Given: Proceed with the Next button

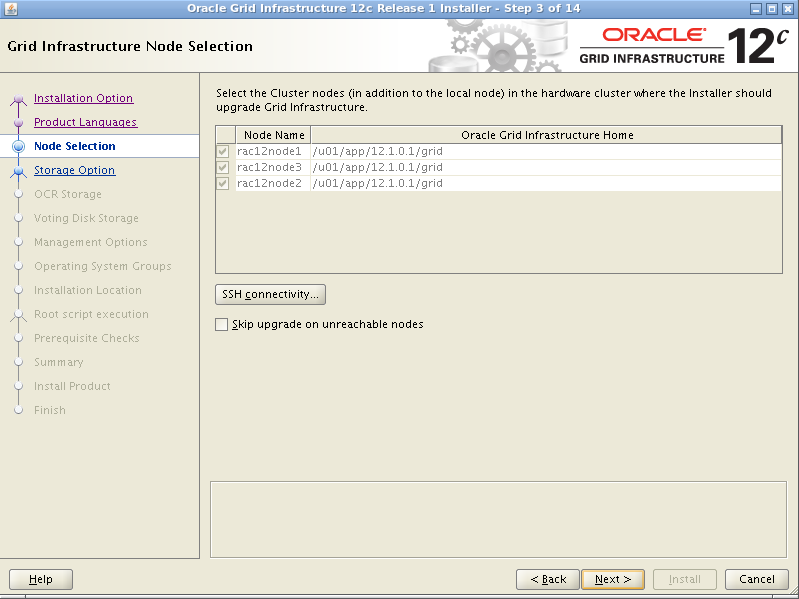Looking at the screenshot, I should [613, 580].
